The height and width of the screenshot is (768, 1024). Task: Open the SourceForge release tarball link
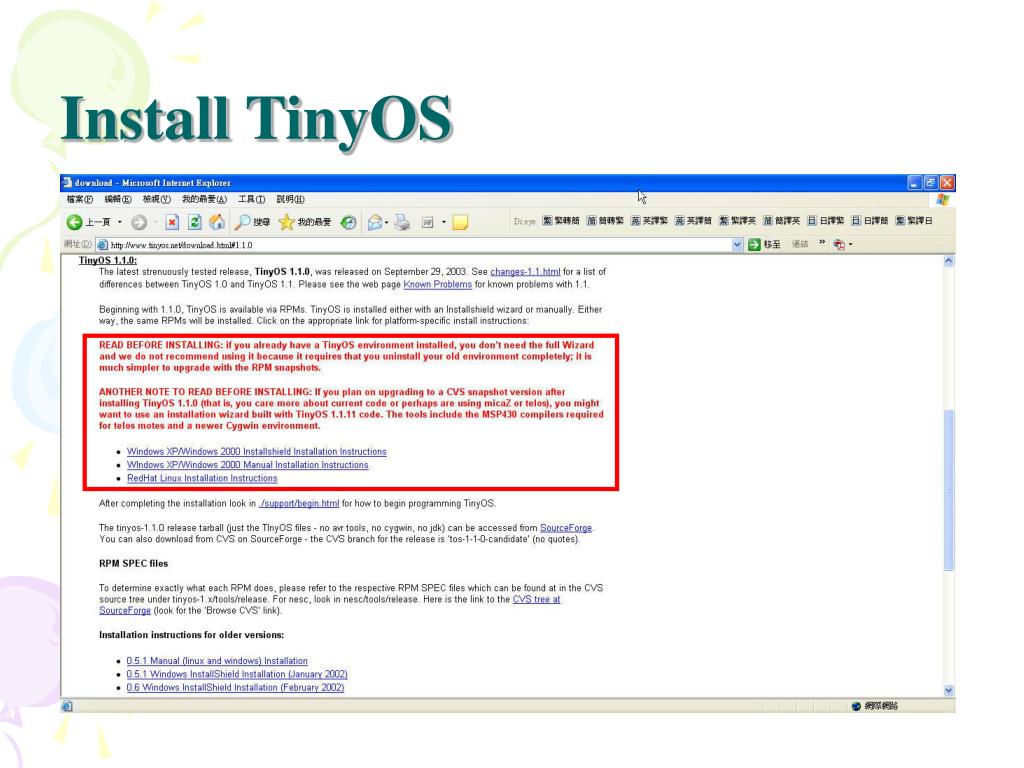tap(566, 528)
